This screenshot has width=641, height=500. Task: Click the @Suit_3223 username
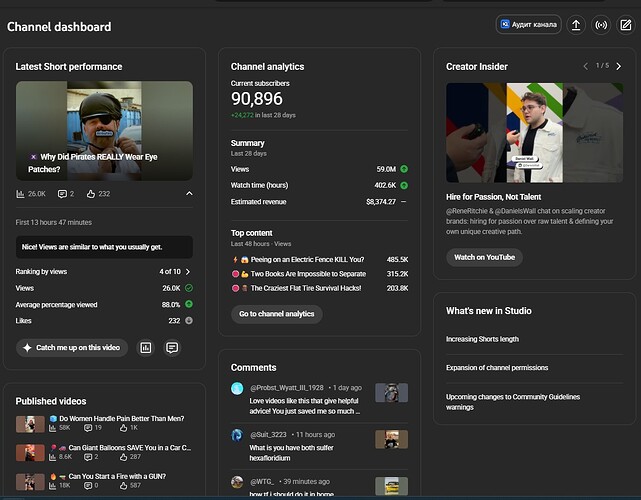click(x=268, y=435)
